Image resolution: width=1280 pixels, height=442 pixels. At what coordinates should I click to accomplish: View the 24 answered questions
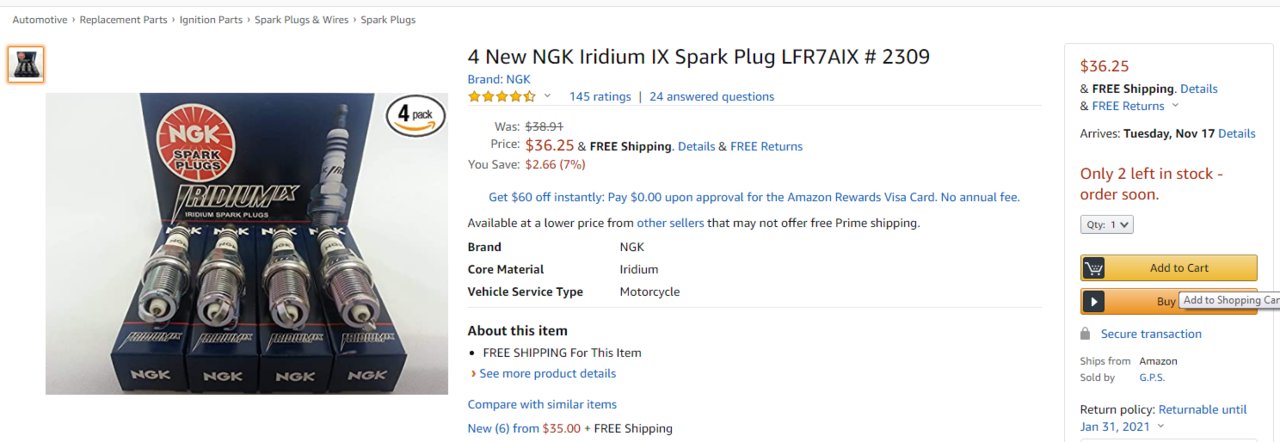point(712,97)
